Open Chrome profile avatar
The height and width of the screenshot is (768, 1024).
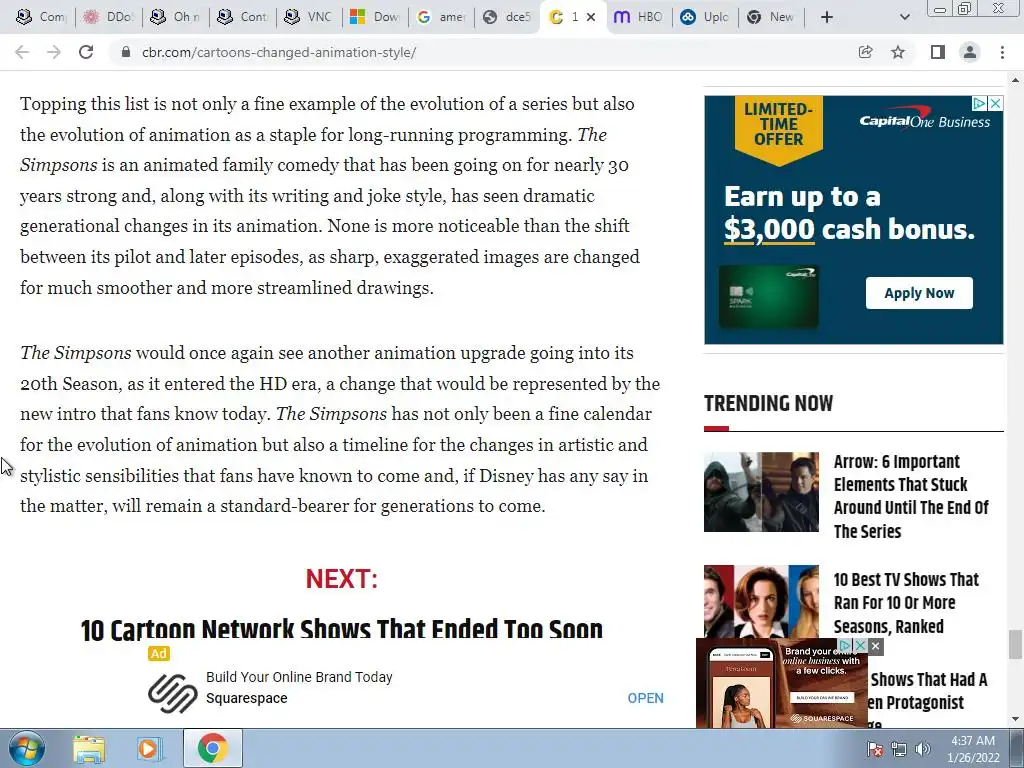970,52
